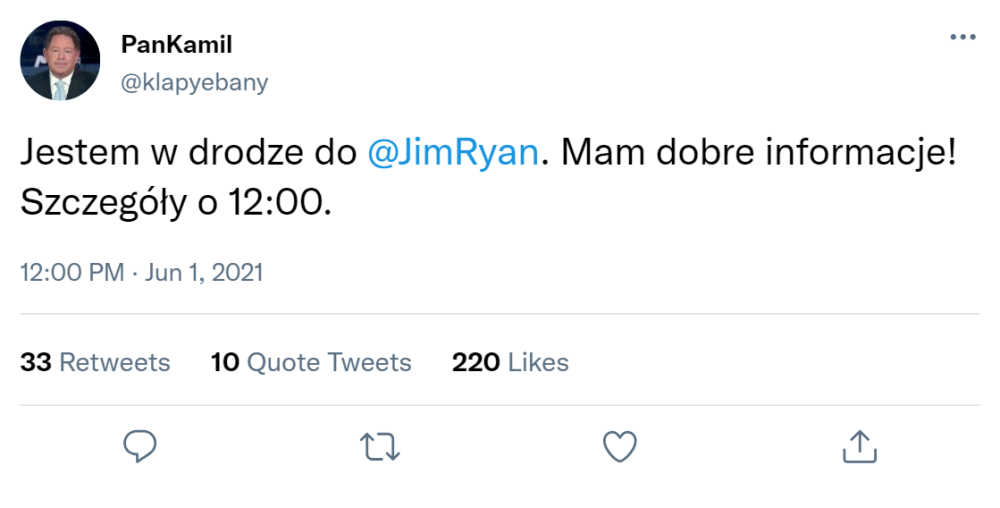Open the @klapyebany handle link

click(195, 83)
